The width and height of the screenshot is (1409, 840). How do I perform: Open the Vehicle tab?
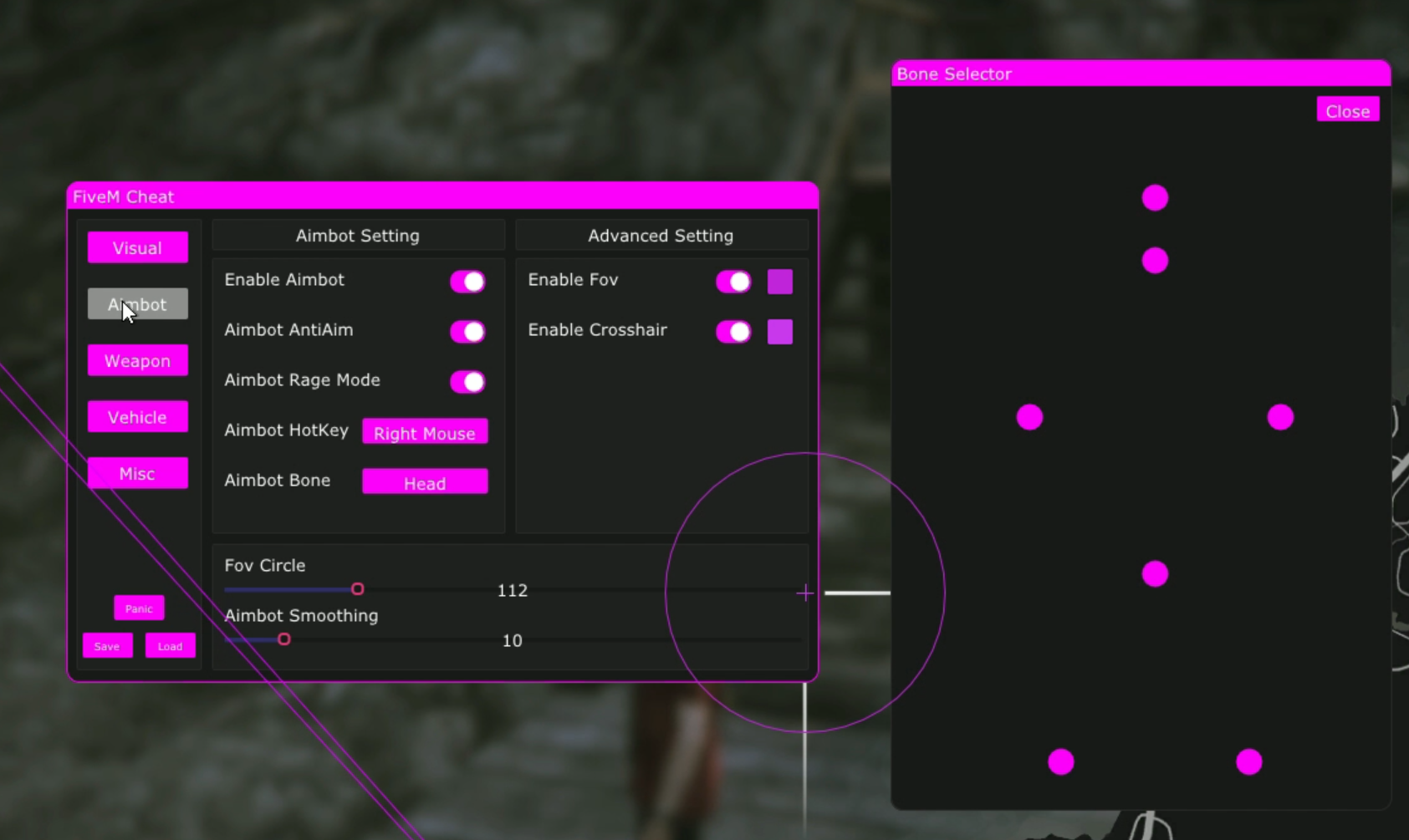point(137,417)
